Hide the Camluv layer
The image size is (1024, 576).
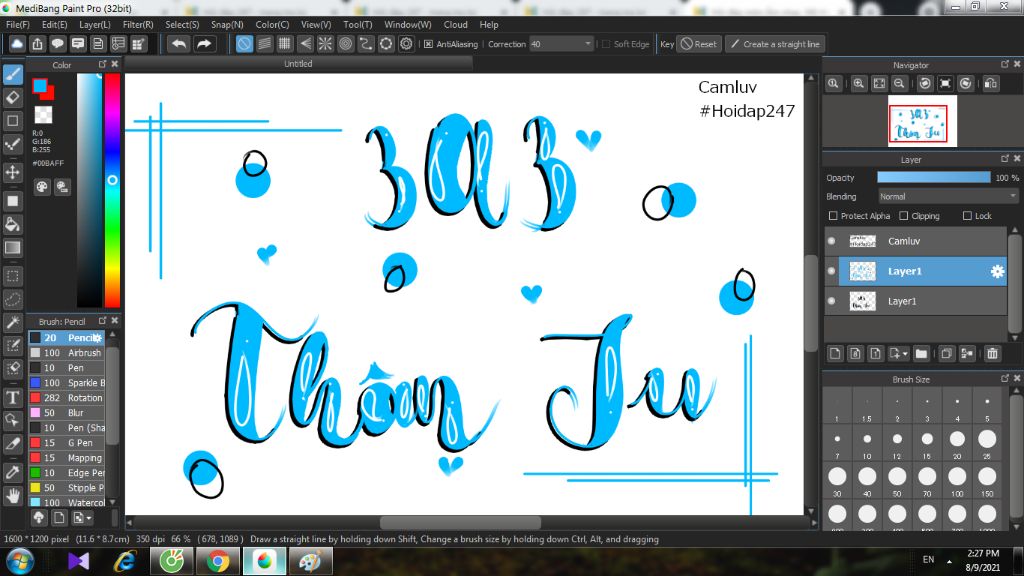pyautogui.click(x=831, y=241)
